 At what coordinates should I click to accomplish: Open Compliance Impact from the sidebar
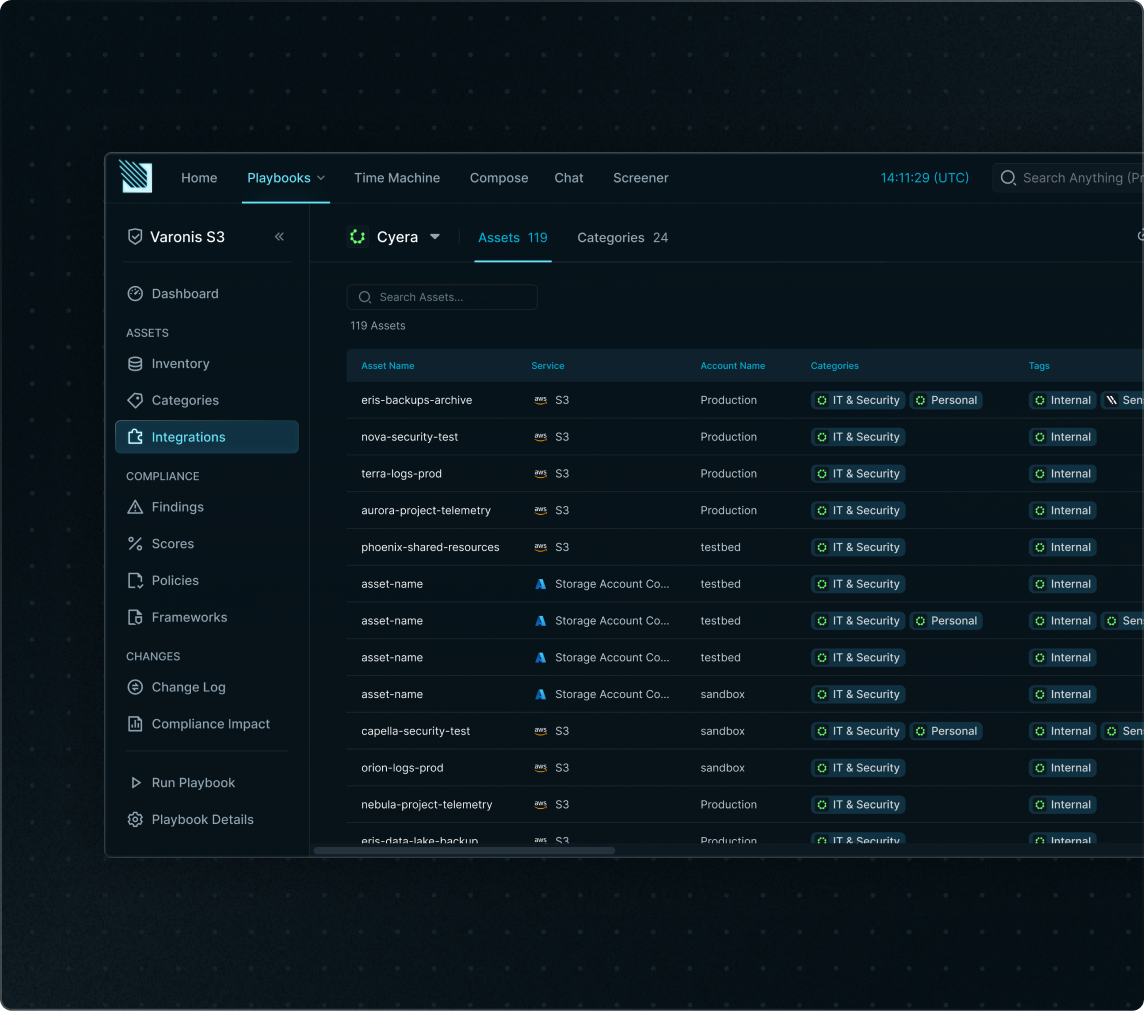[x=201, y=723]
